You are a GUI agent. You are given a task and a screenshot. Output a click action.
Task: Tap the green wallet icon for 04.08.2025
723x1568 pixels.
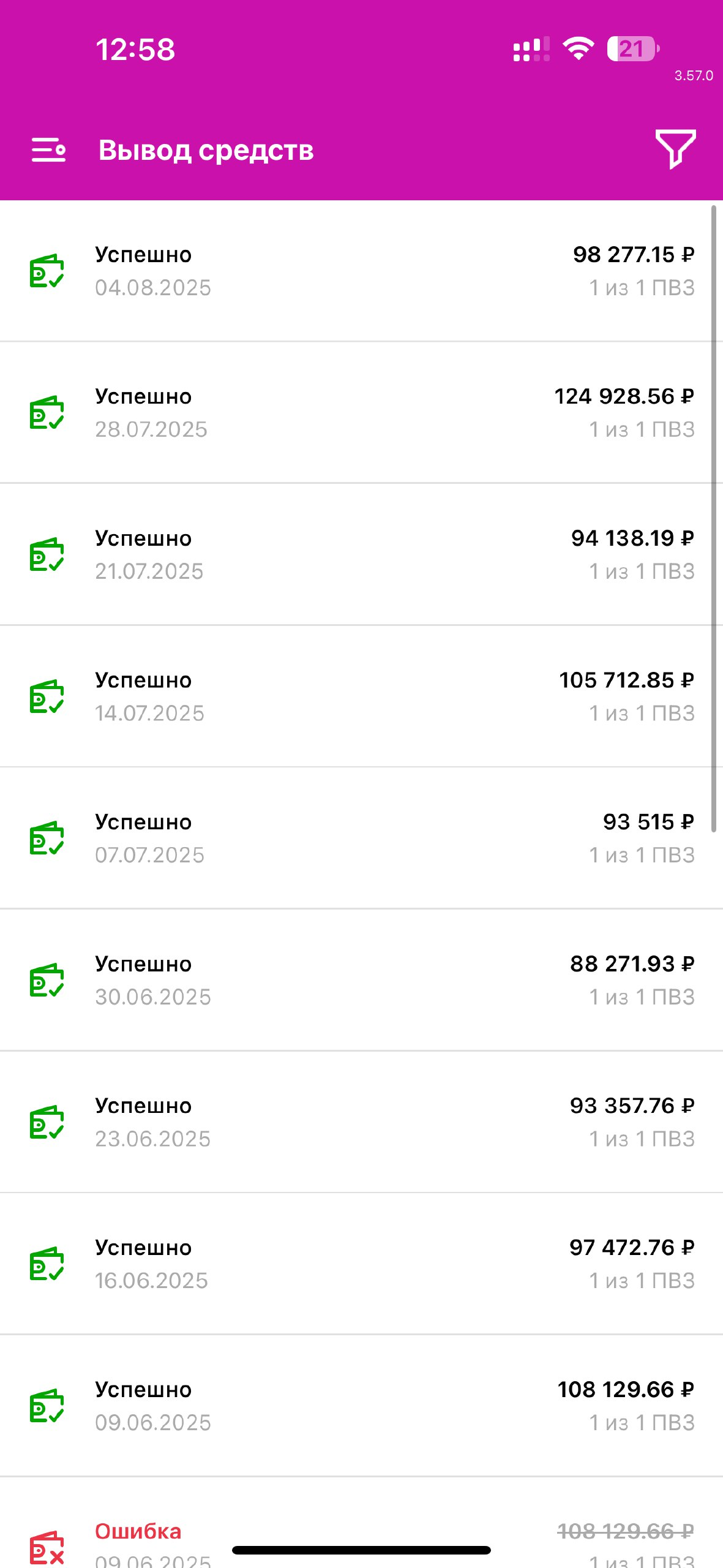coord(47,271)
